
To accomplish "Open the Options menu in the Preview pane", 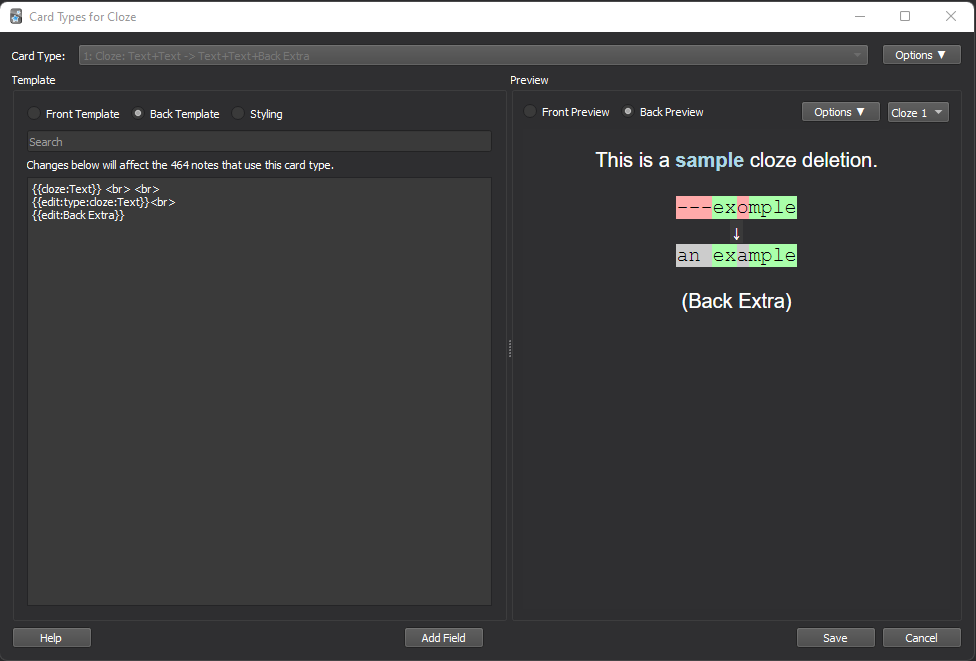I will (840, 111).
